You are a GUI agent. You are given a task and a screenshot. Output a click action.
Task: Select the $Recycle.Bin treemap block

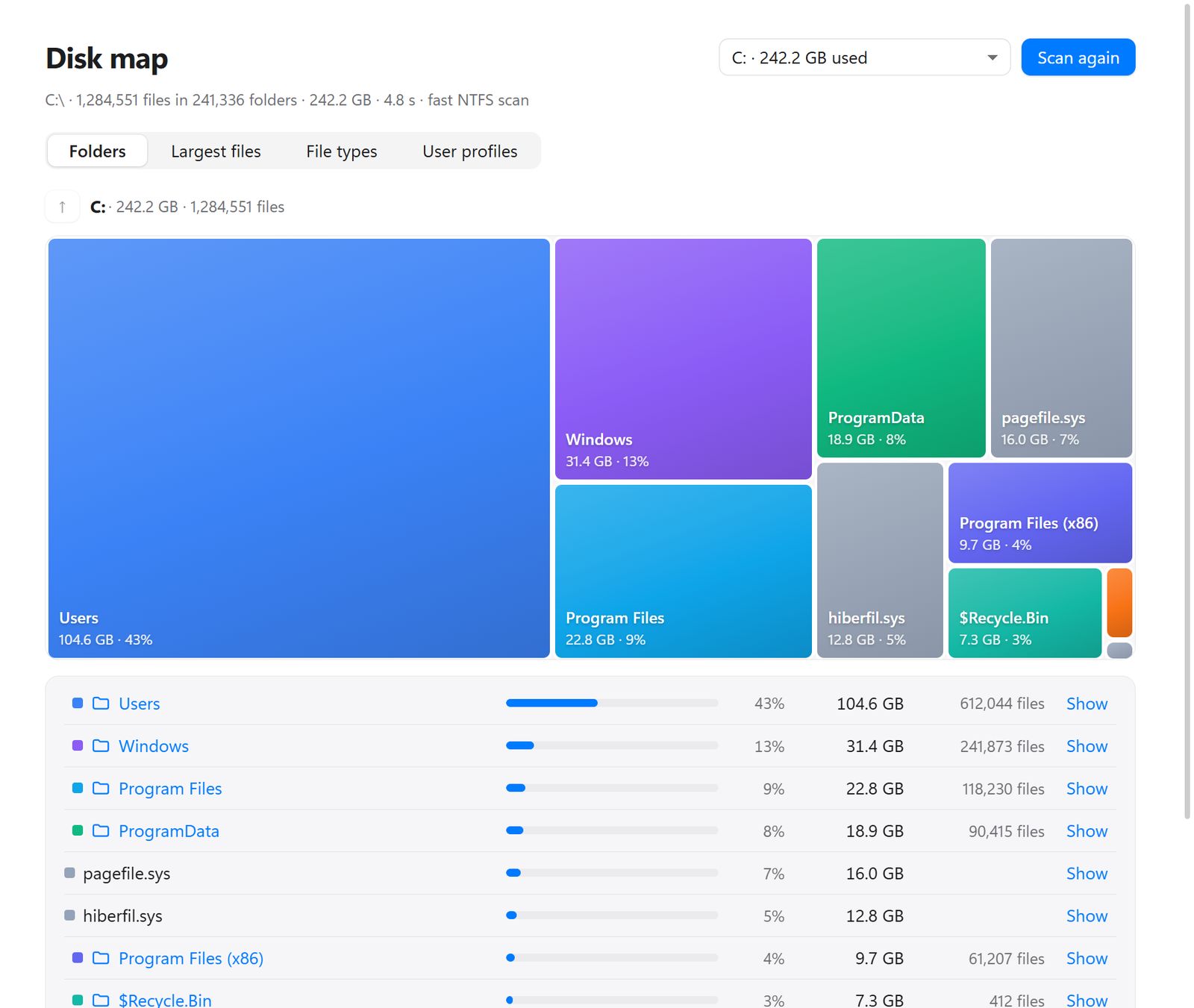[x=1025, y=613]
